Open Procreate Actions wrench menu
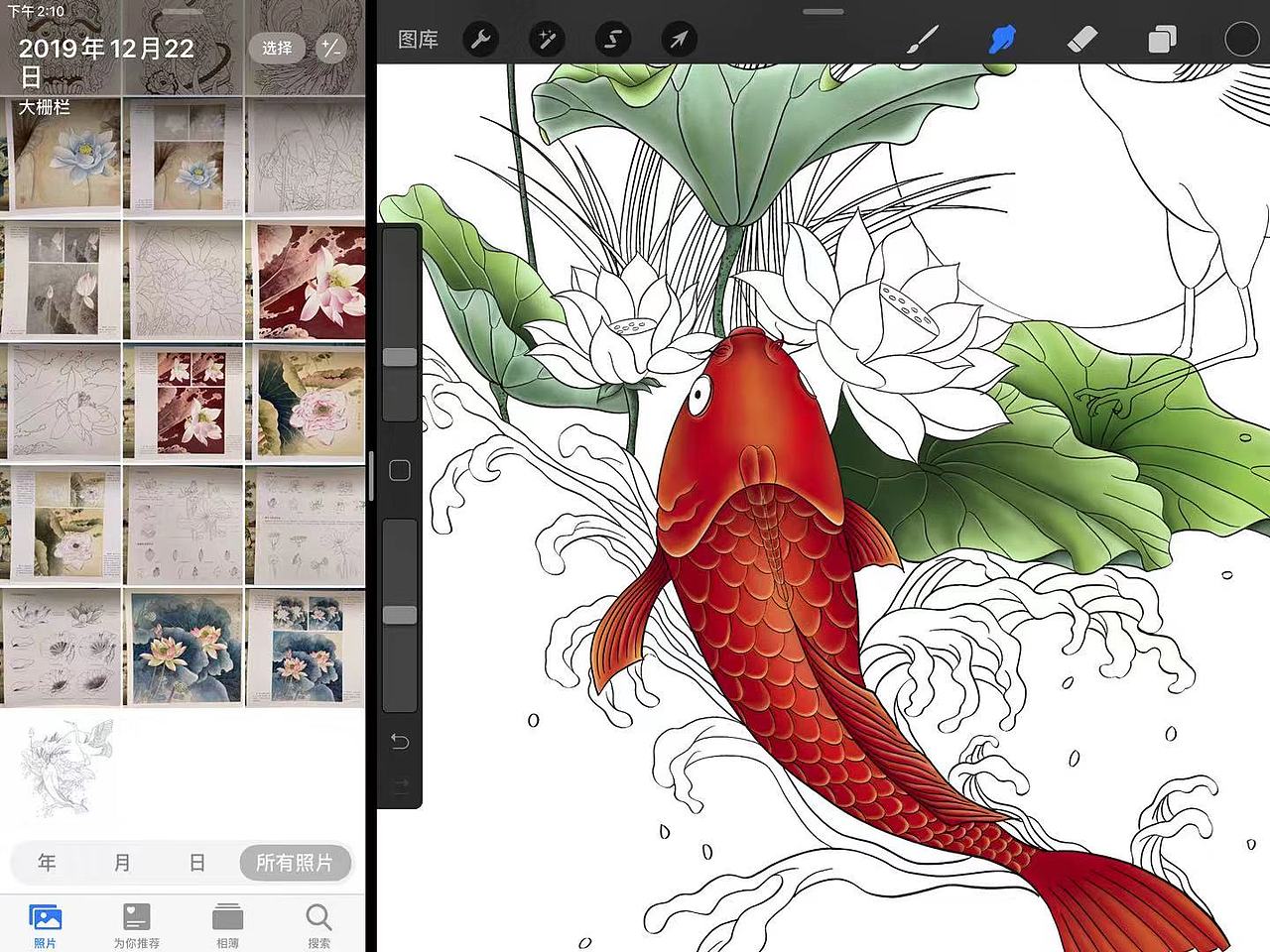1270x952 pixels. [x=480, y=40]
